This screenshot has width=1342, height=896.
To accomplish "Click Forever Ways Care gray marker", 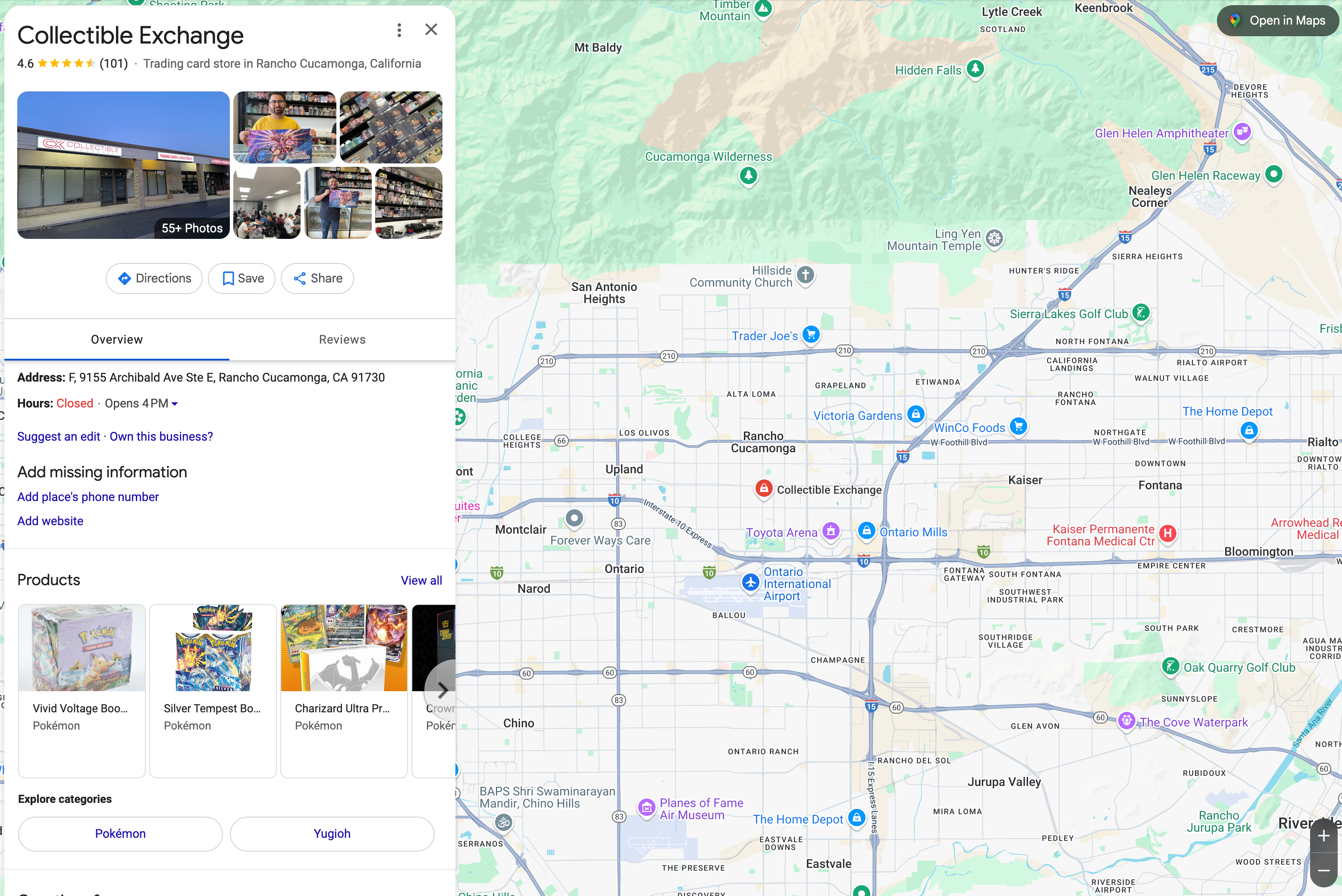I will pyautogui.click(x=574, y=518).
